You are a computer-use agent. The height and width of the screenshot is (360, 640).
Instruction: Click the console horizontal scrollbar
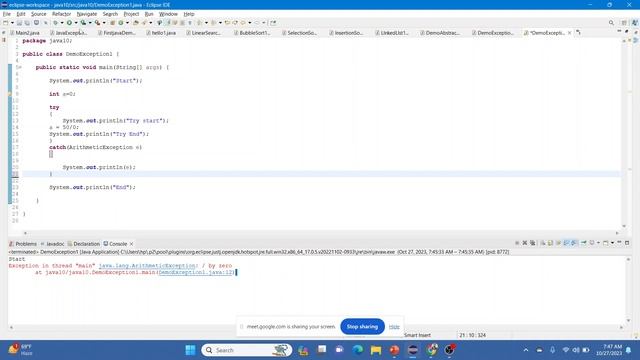[316, 327]
